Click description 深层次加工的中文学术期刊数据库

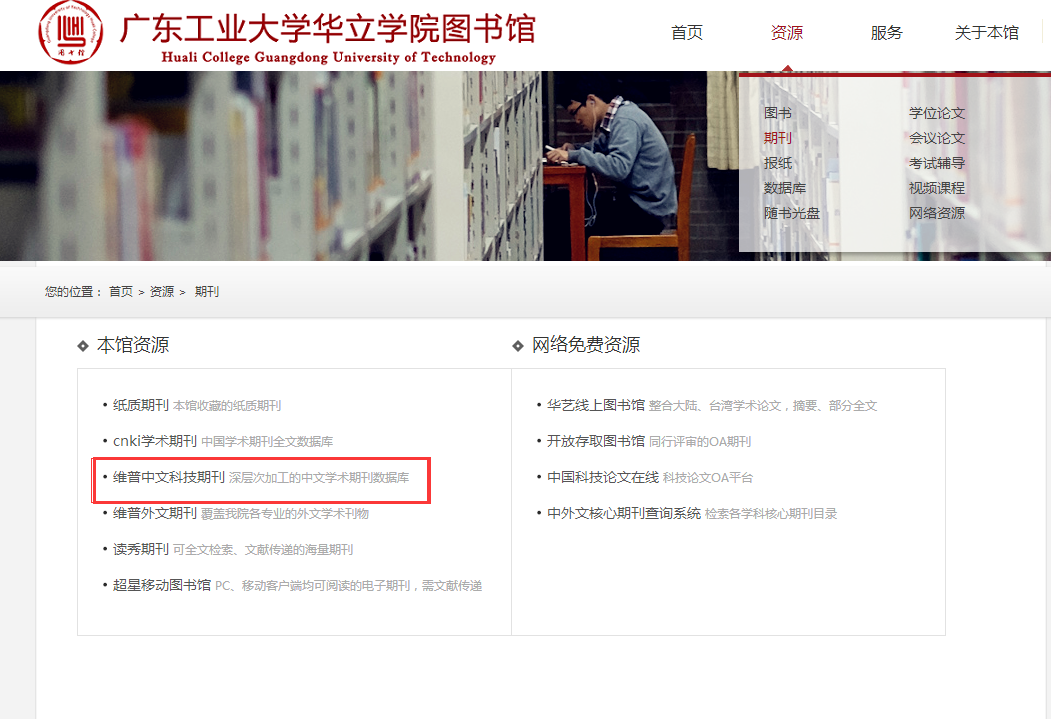point(319,478)
